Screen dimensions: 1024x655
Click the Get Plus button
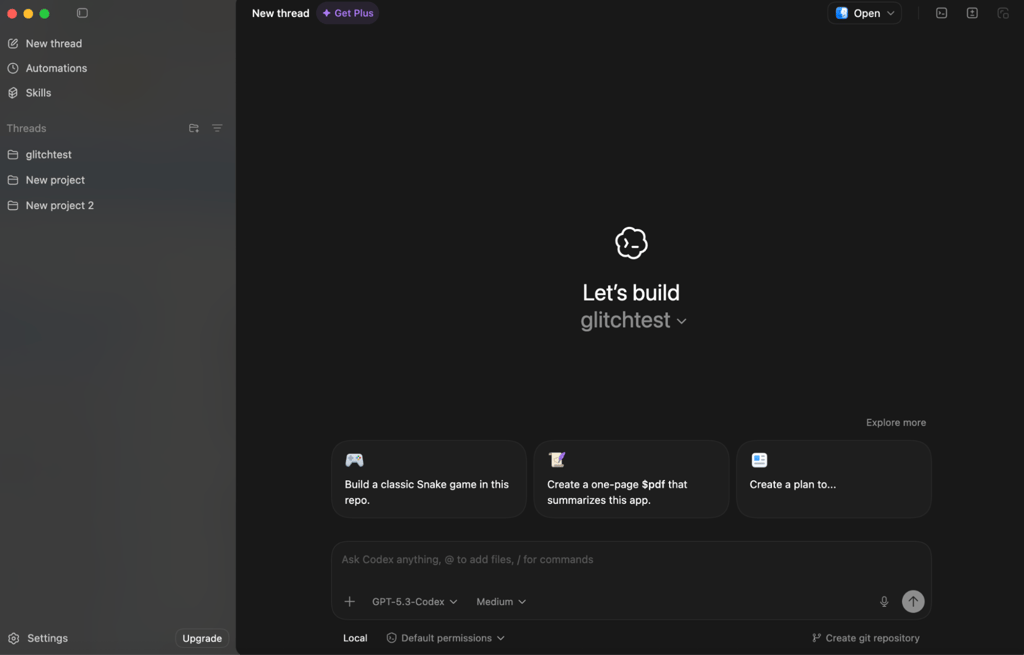pos(348,13)
